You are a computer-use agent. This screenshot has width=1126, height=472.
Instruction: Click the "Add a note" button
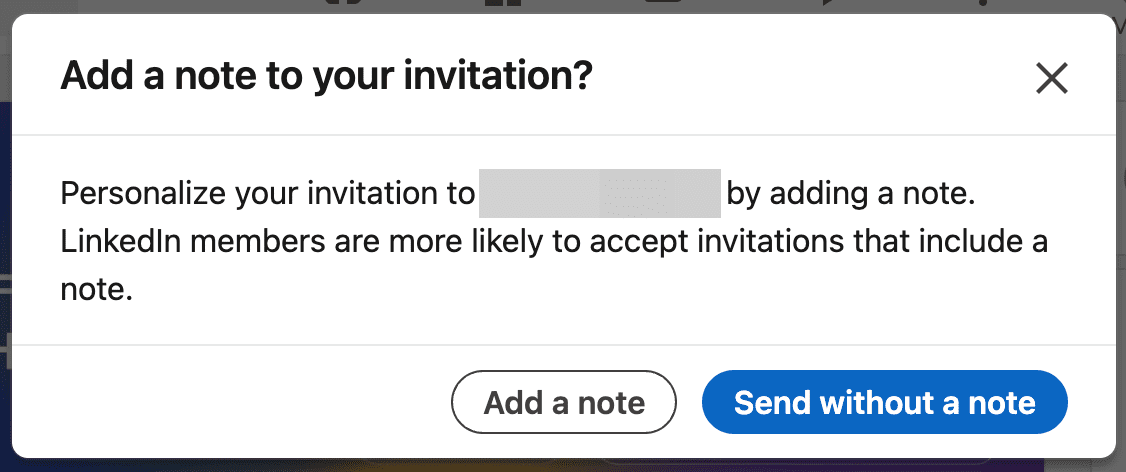(564, 403)
